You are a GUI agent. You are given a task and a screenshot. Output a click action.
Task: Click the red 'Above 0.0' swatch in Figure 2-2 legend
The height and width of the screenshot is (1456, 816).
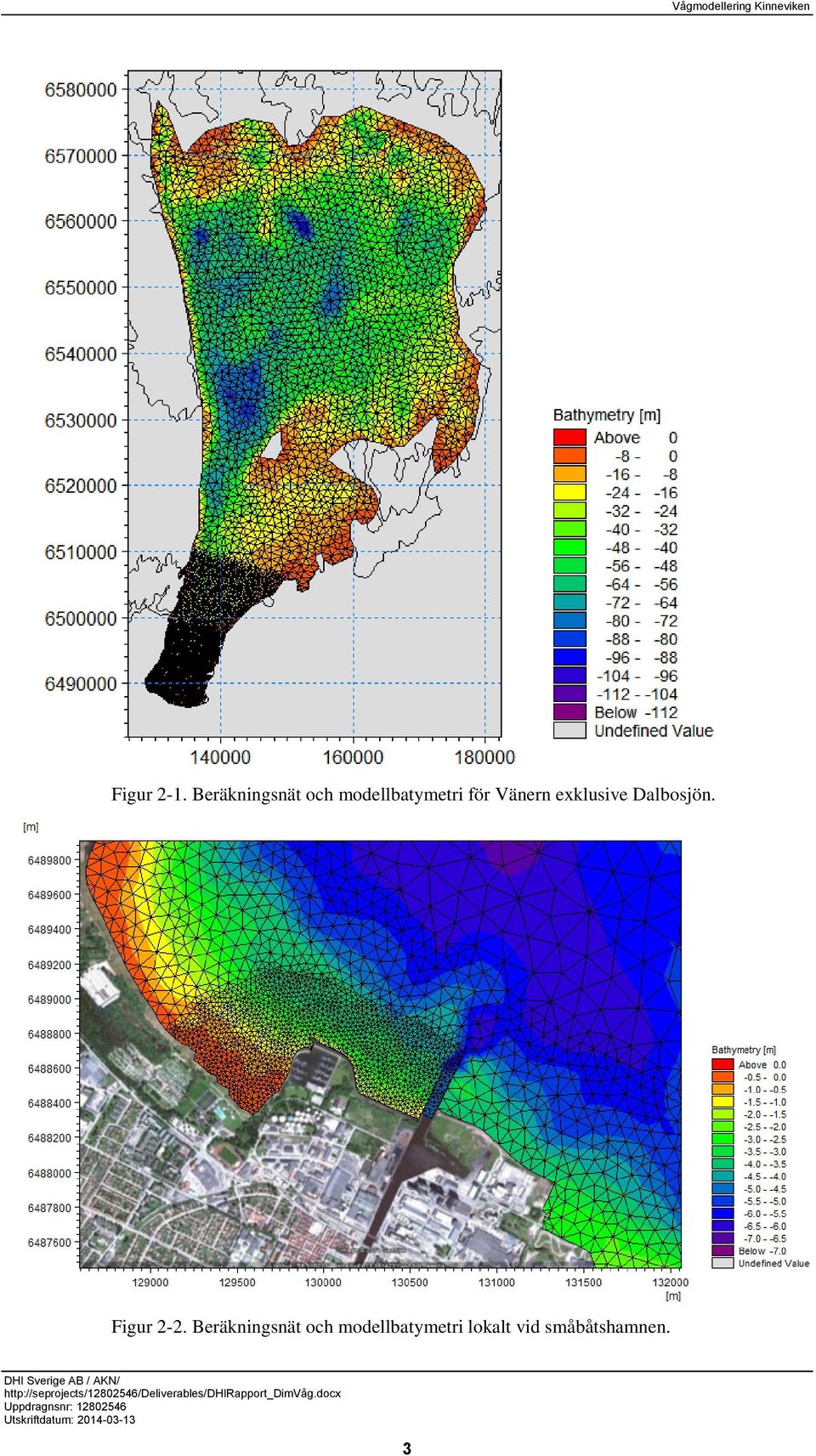(722, 1064)
